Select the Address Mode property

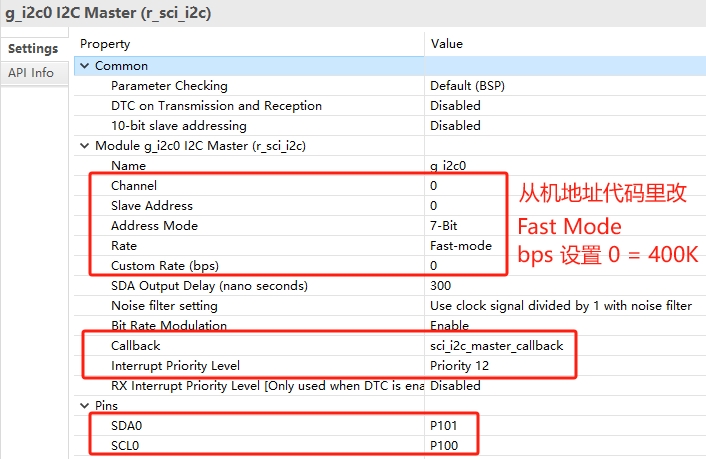154,225
